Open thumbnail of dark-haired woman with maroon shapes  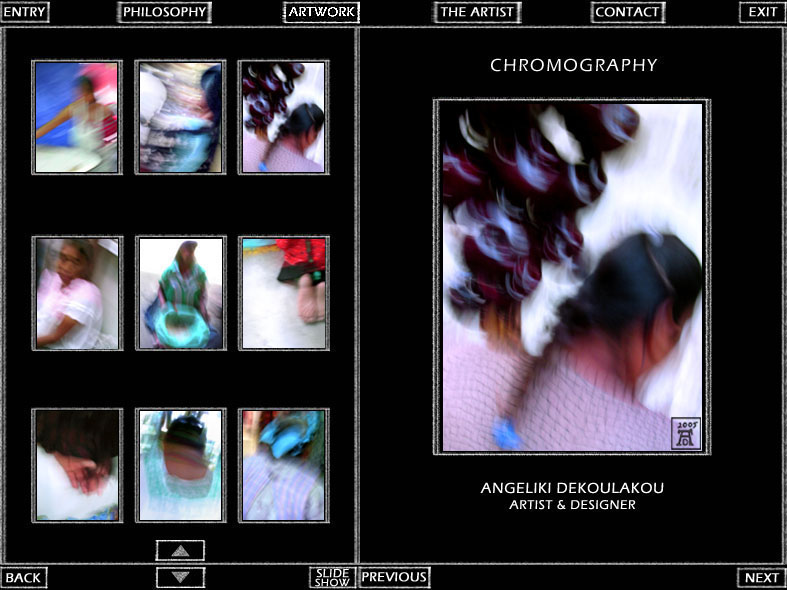click(x=283, y=117)
